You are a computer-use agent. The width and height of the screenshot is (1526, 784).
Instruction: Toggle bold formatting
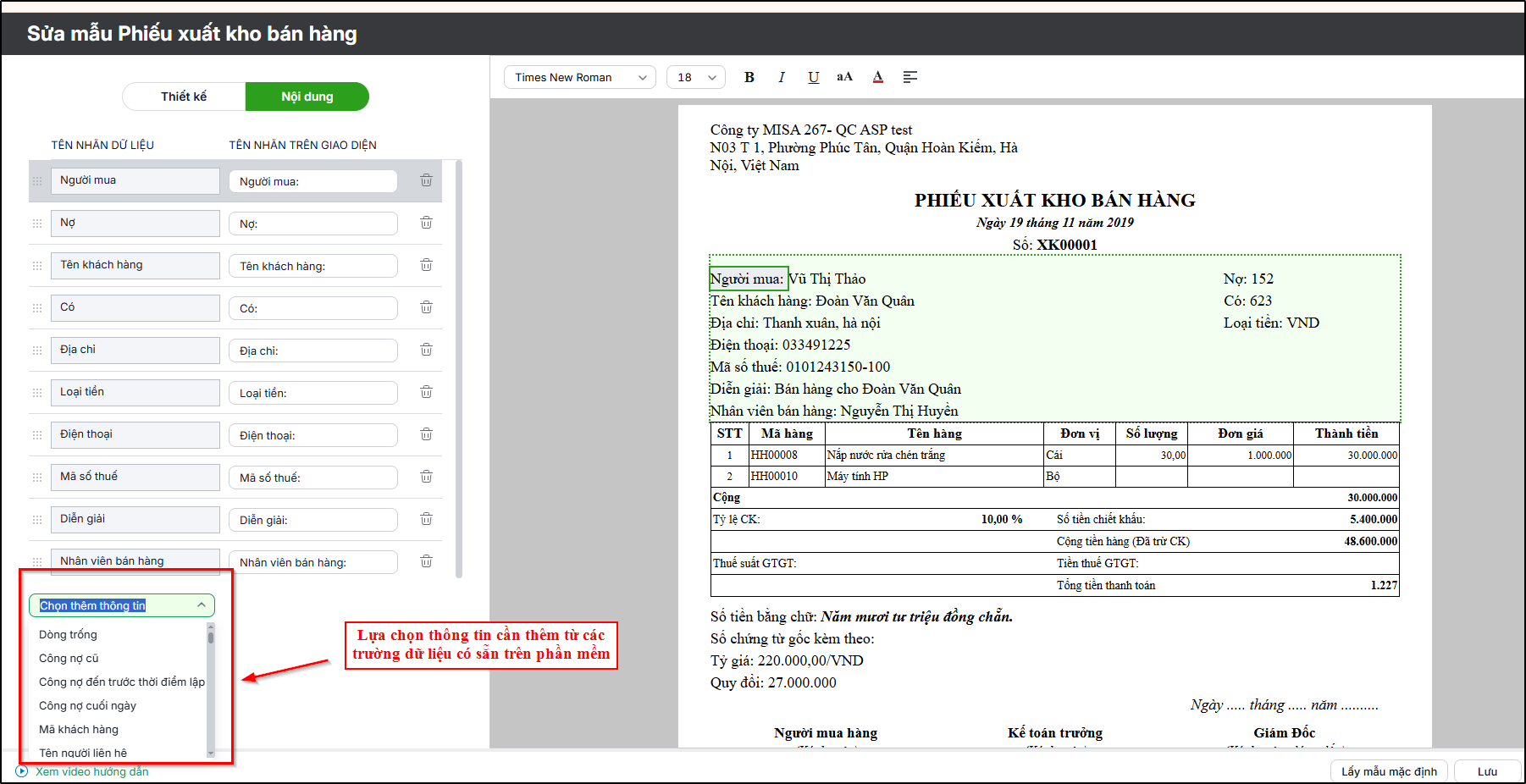coord(749,77)
